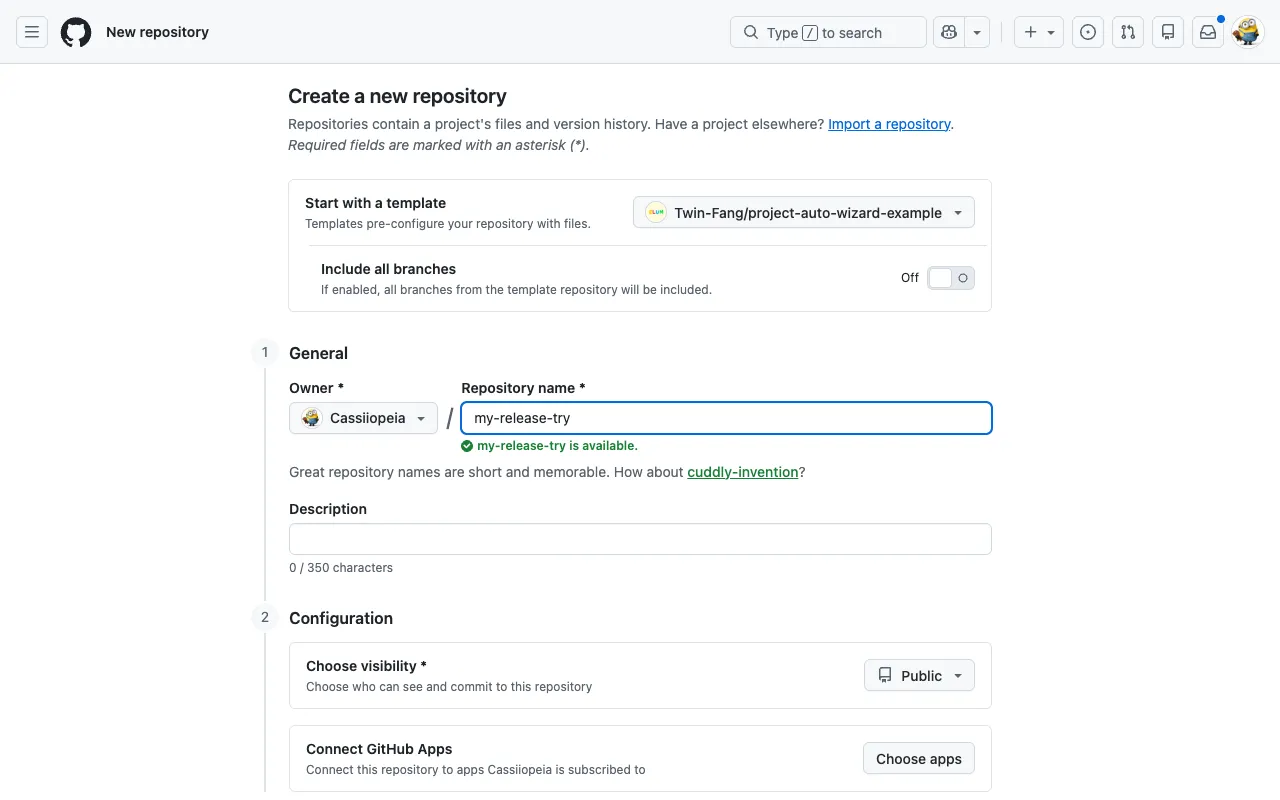
Task: Go to the GitHub home logo
Action: coord(76,32)
